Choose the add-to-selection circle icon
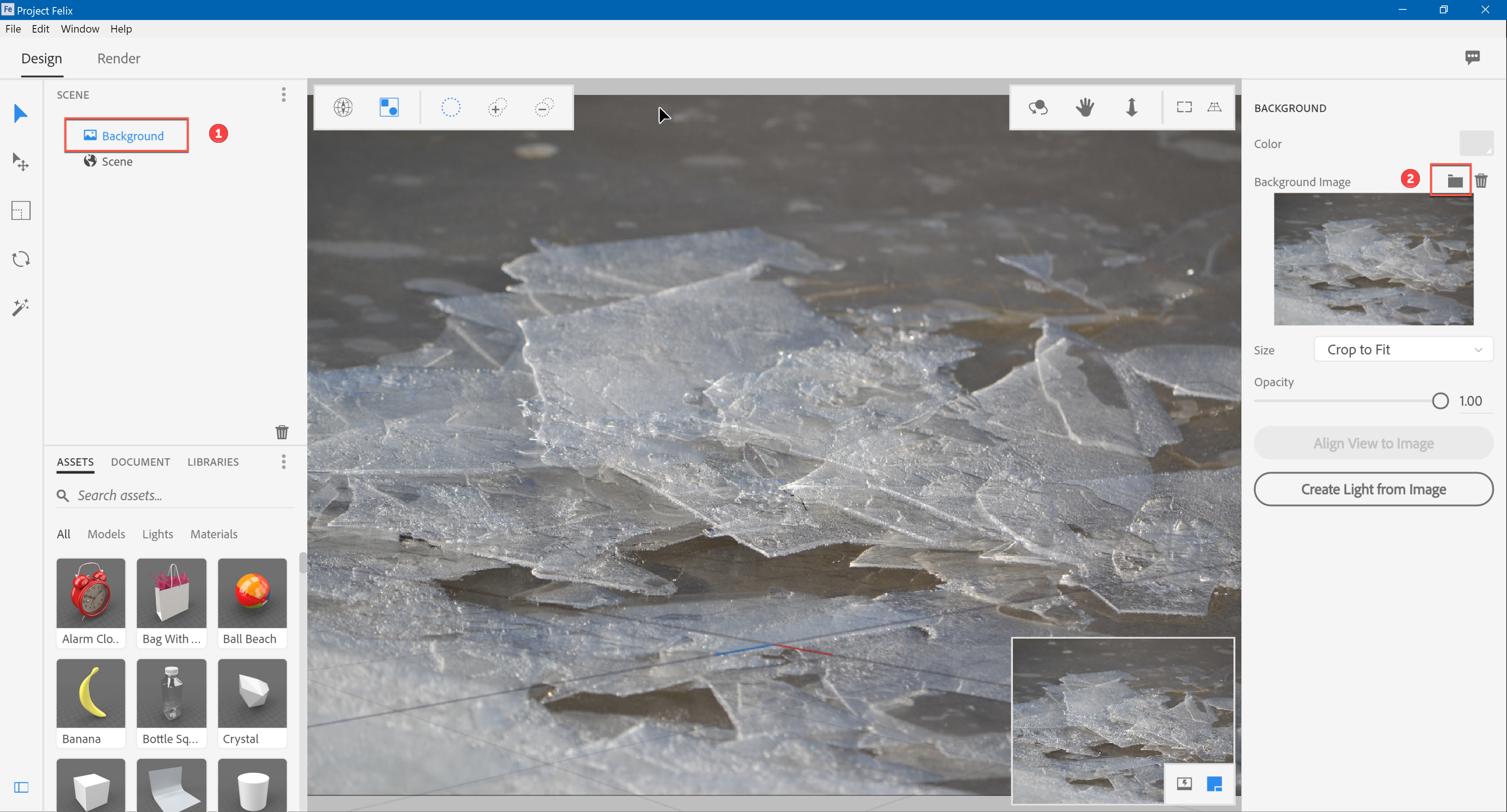 (x=497, y=107)
